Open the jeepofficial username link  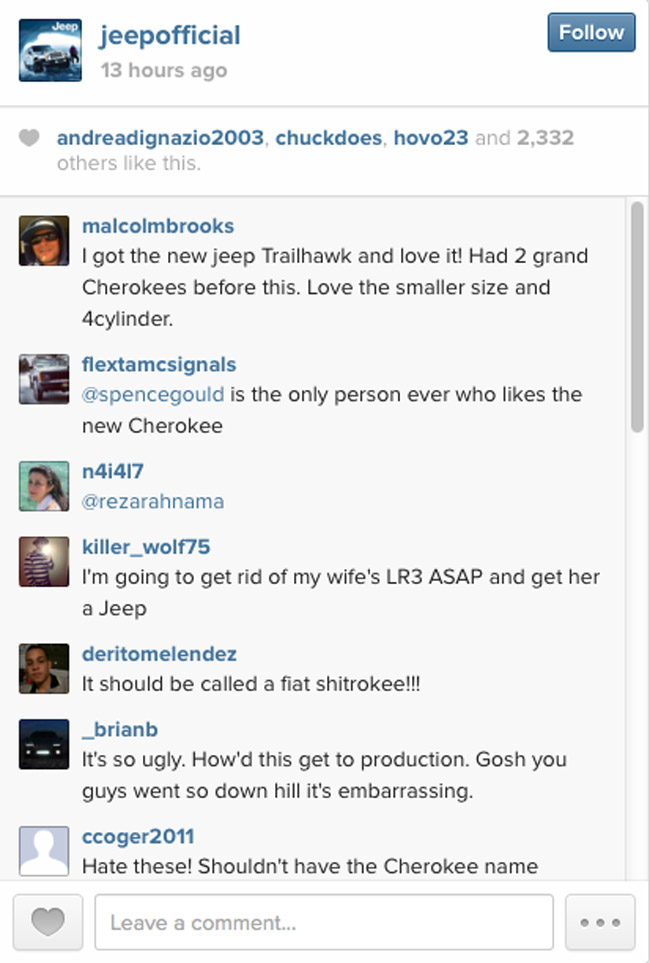170,36
